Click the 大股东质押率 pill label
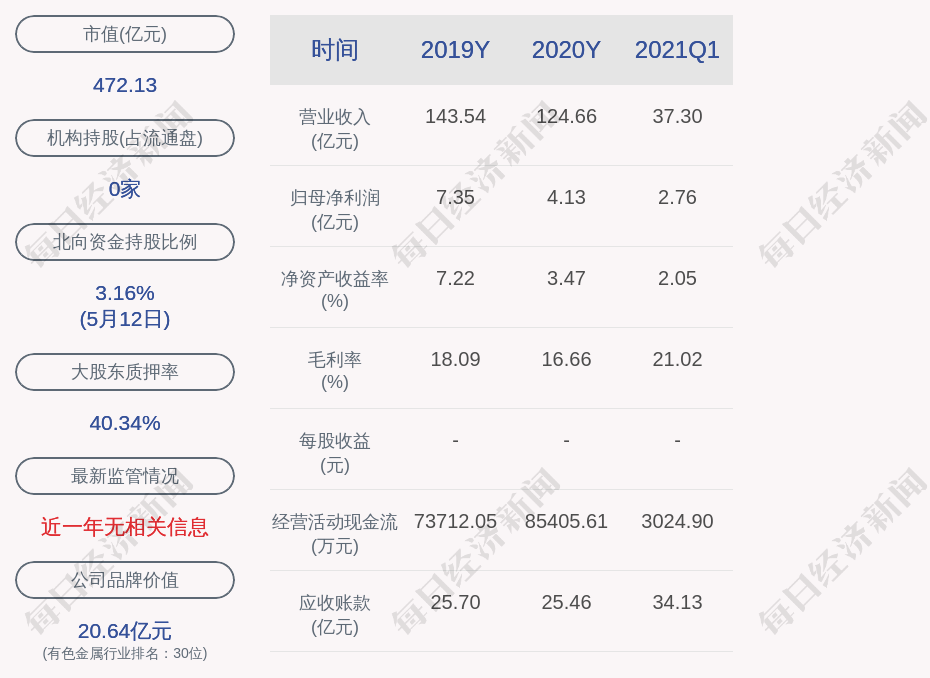Screen dimensions: 930x678 click(125, 372)
